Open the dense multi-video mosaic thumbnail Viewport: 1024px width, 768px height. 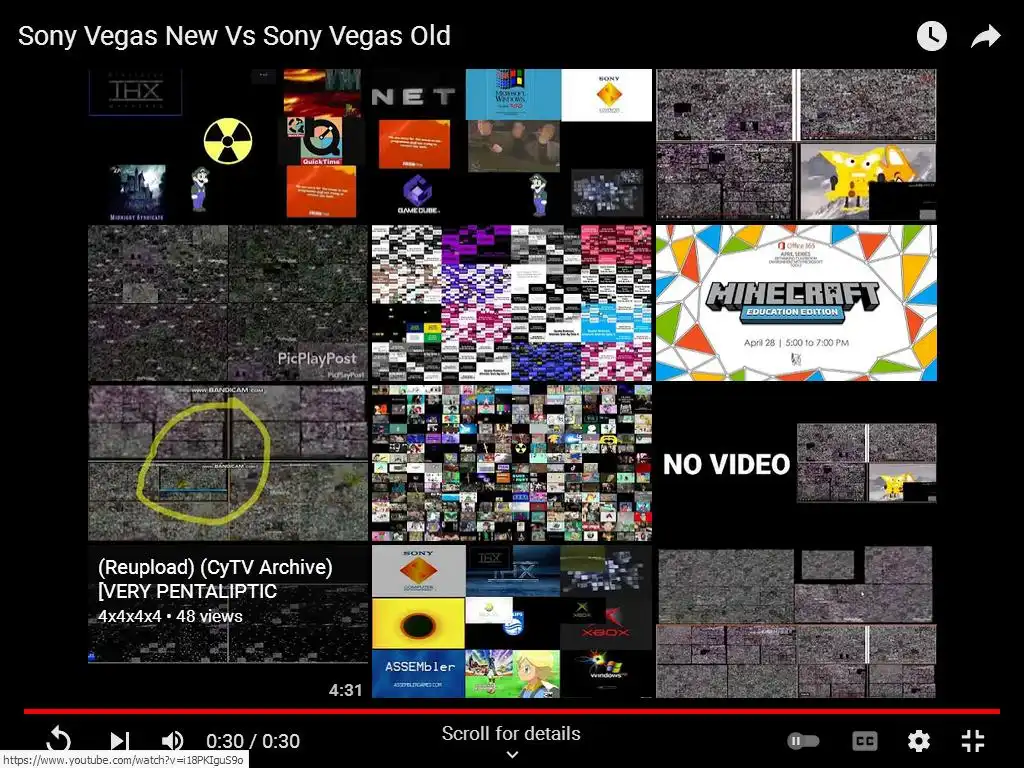coord(512,463)
